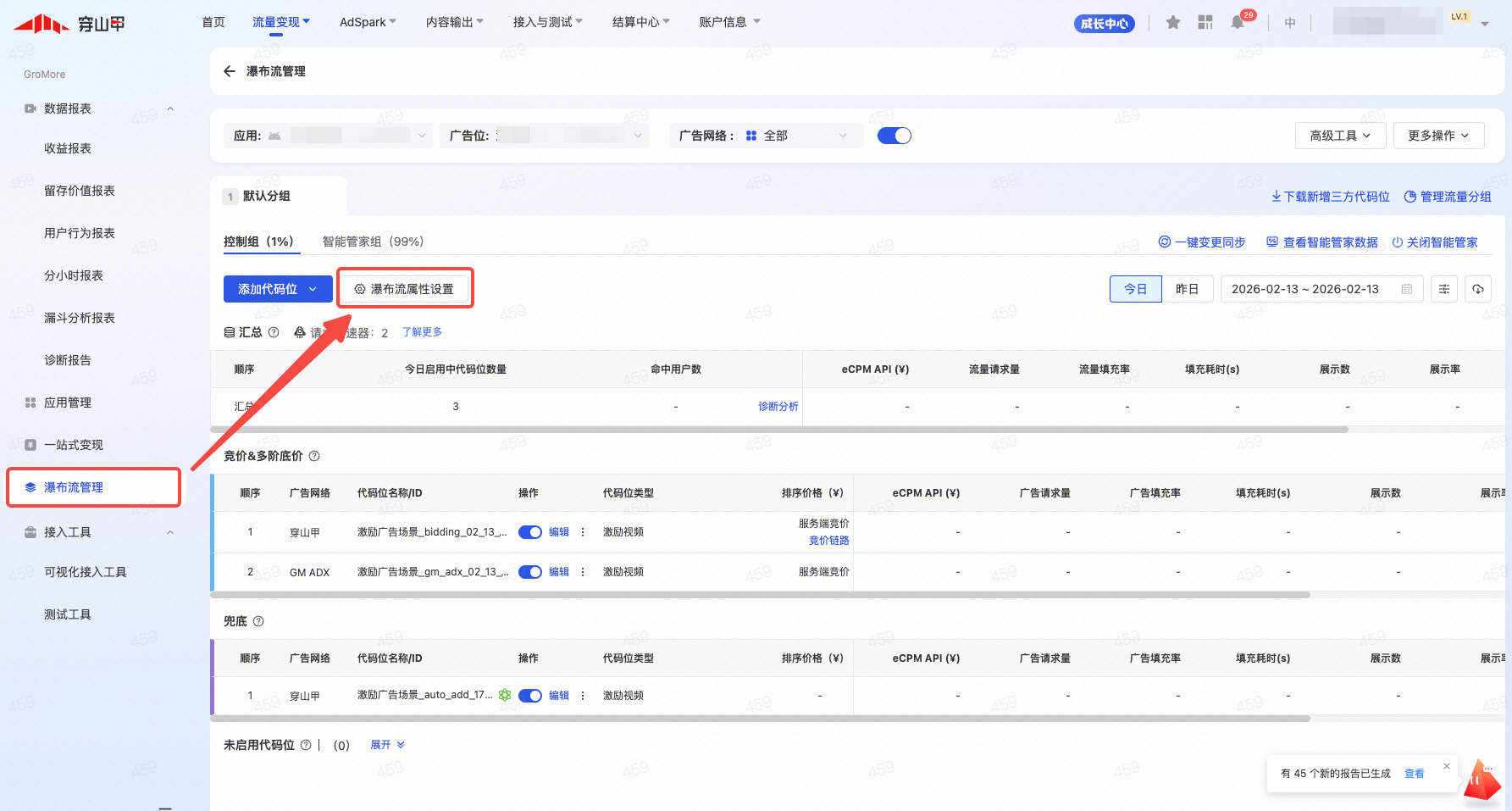Click the 瀑布流属性设置 button
The image size is (1512, 811).
(404, 289)
